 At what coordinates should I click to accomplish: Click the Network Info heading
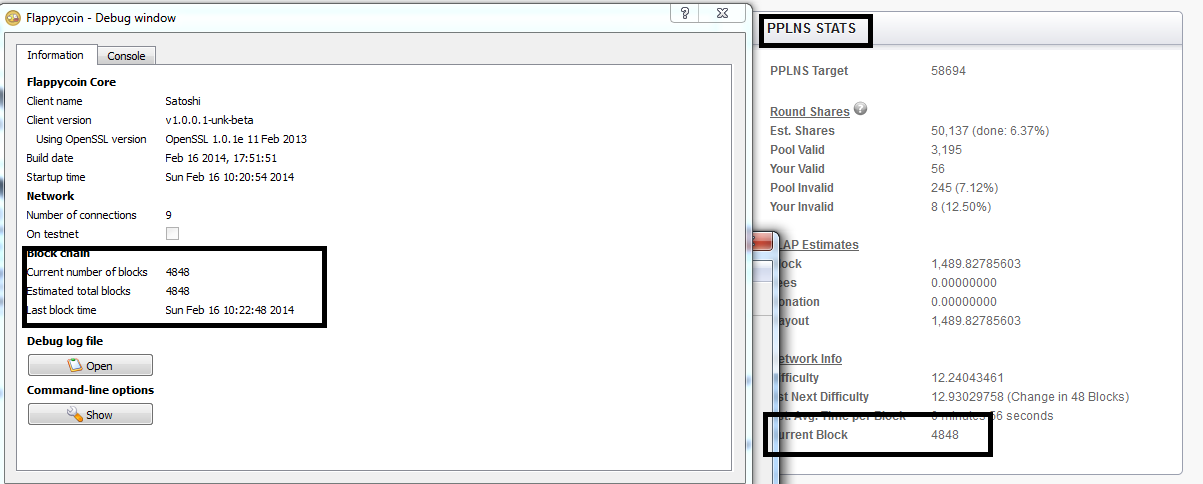pyautogui.click(x=809, y=359)
